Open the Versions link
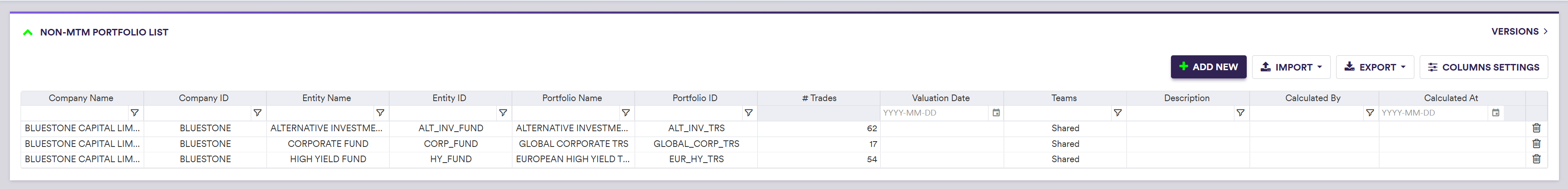 1519,32
